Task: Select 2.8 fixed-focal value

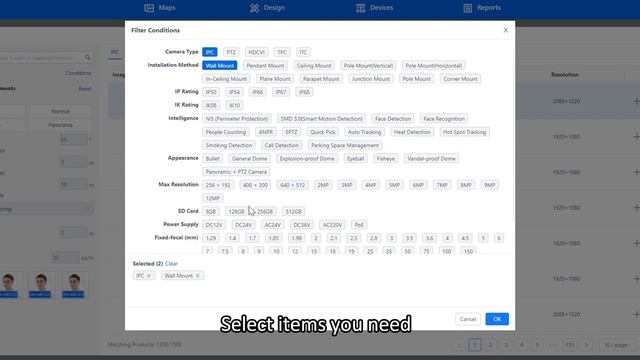Action: click(373, 238)
